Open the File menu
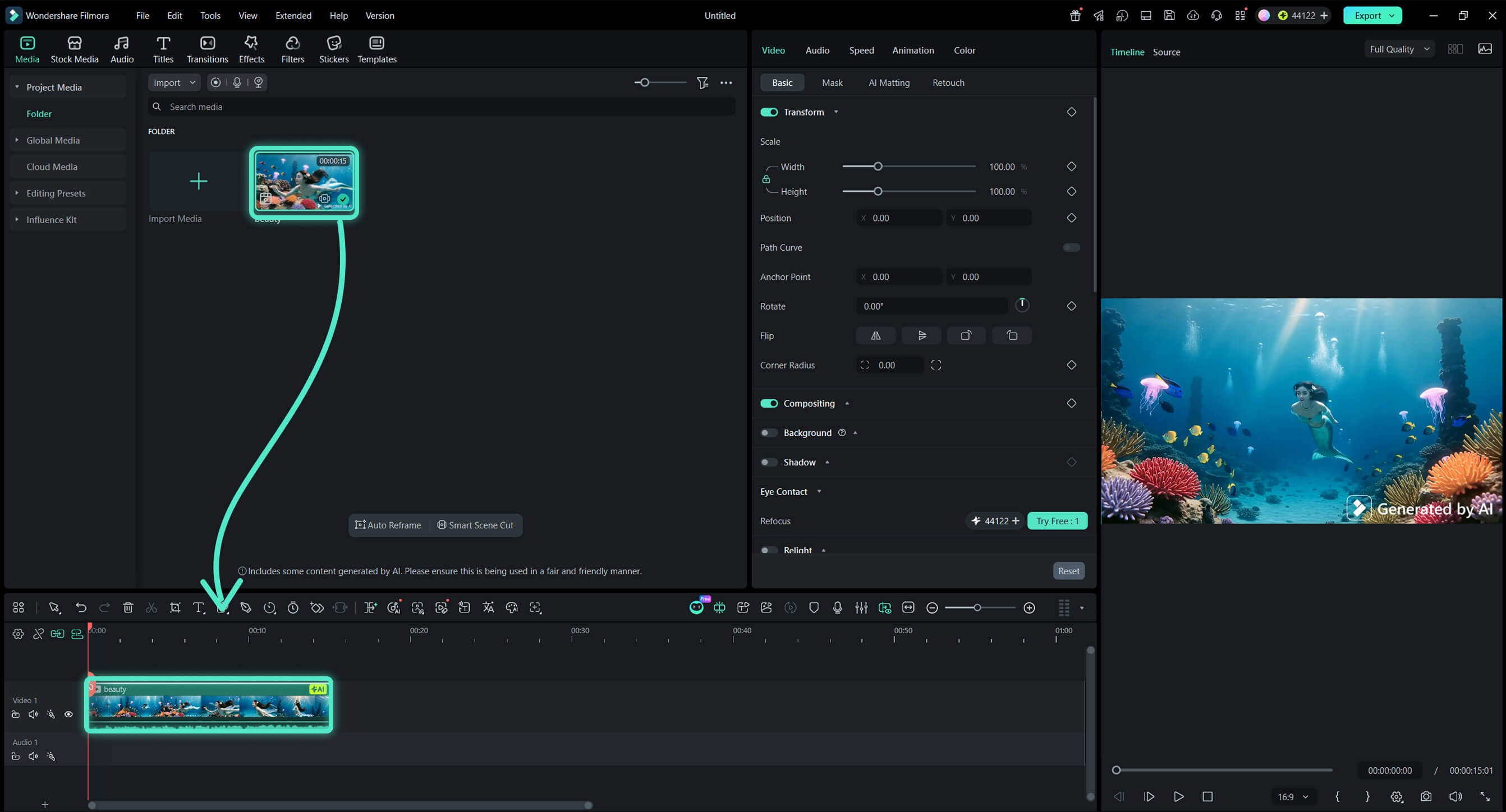The image size is (1506, 812). [143, 16]
